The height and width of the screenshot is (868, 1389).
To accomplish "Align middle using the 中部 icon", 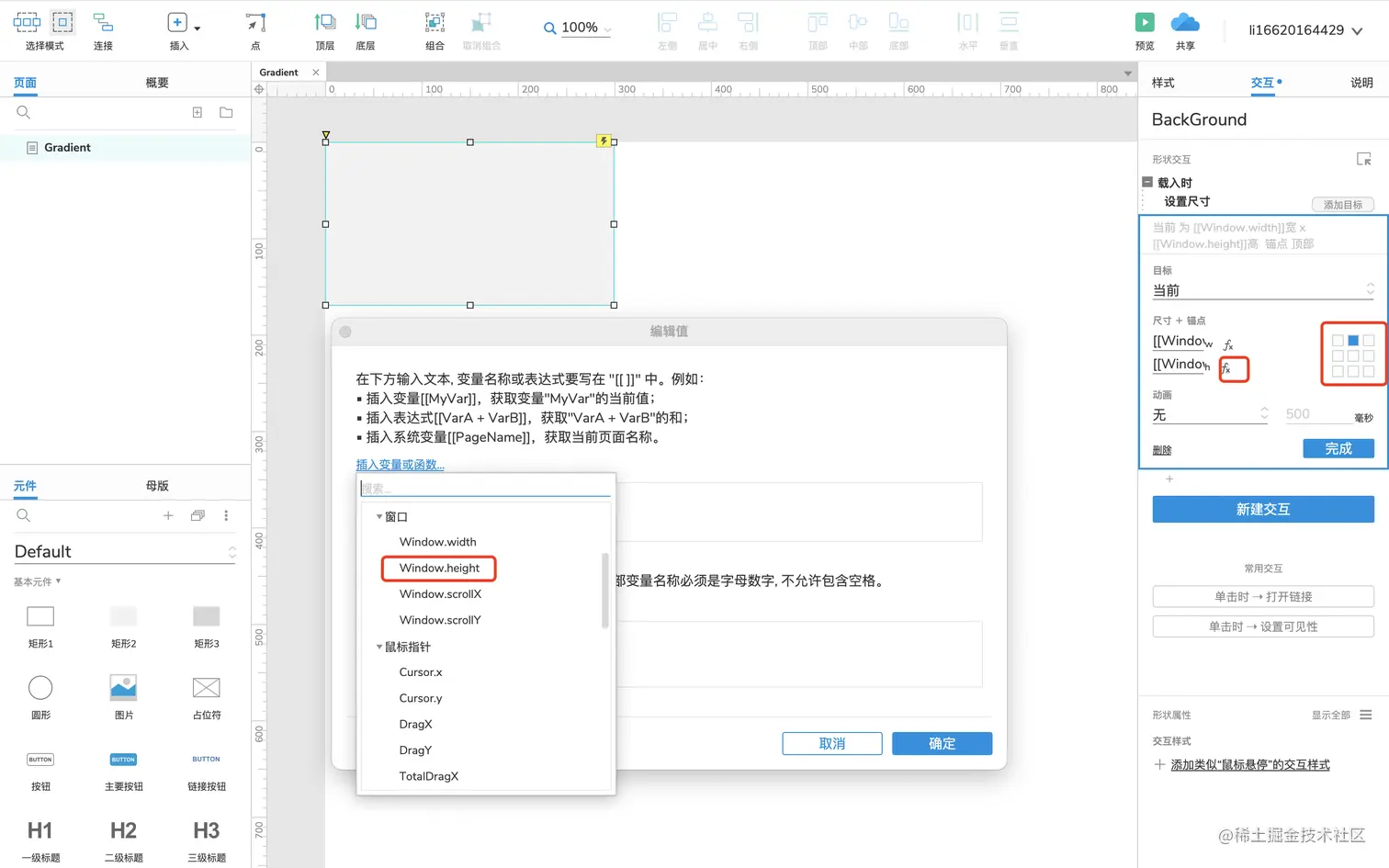I will pyautogui.click(x=858, y=22).
